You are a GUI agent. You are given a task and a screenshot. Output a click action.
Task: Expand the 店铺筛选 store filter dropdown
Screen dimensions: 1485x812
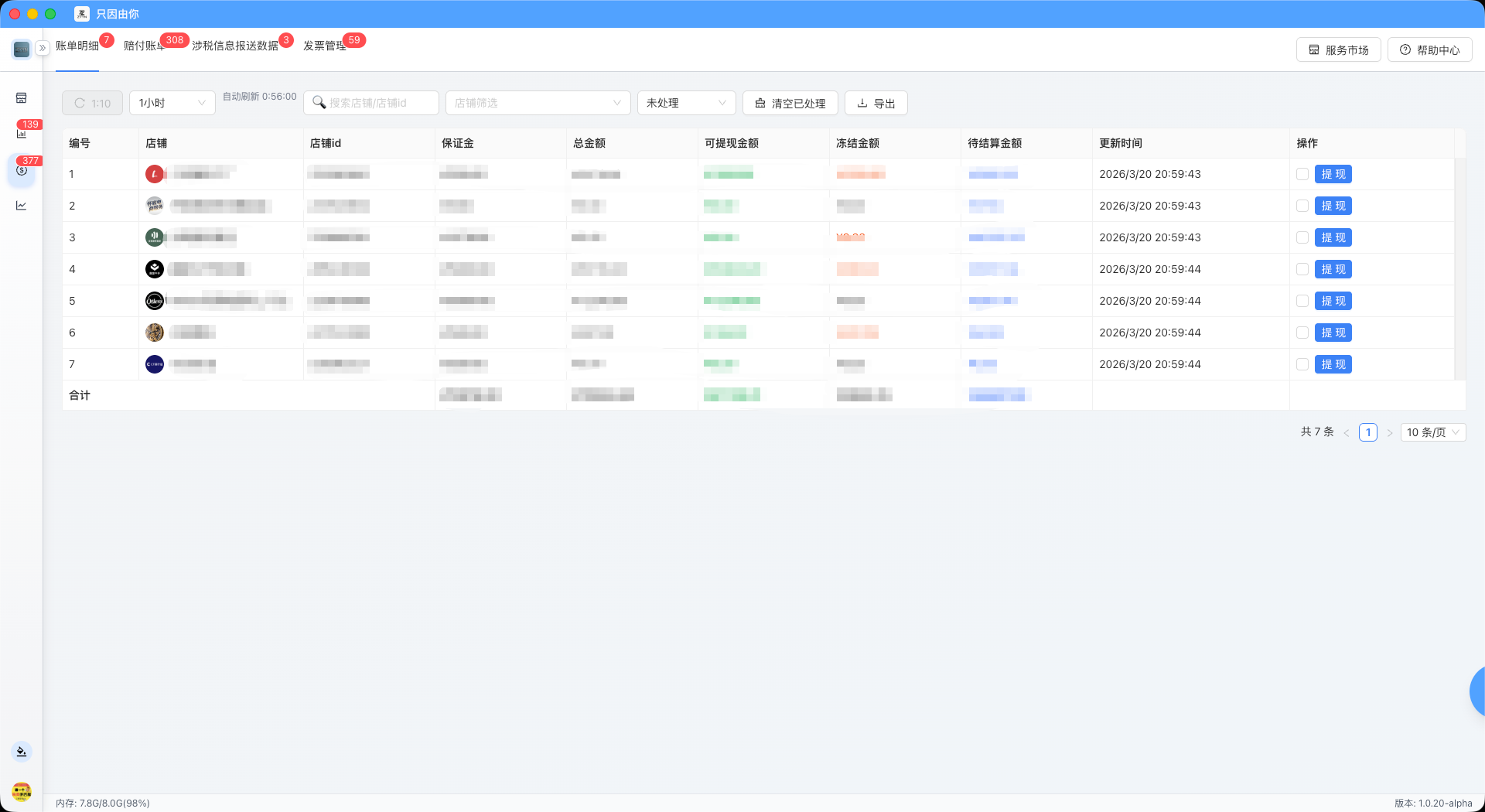[538, 103]
